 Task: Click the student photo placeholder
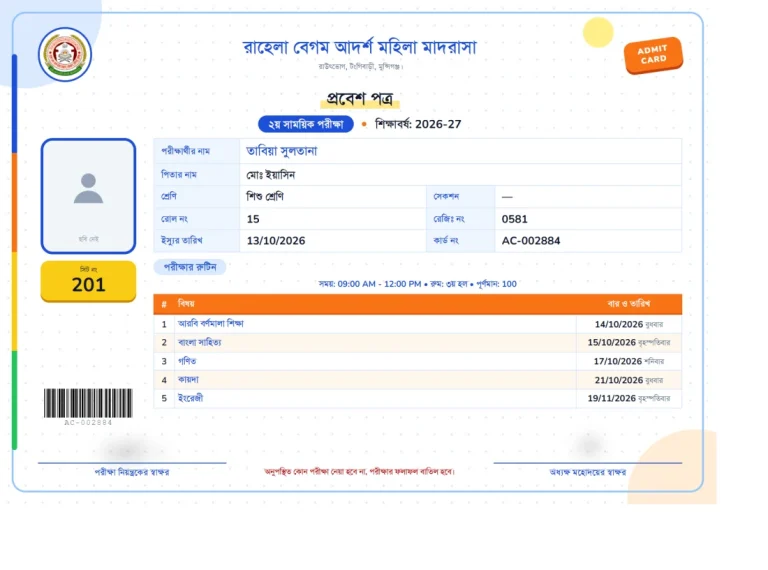click(x=88, y=196)
